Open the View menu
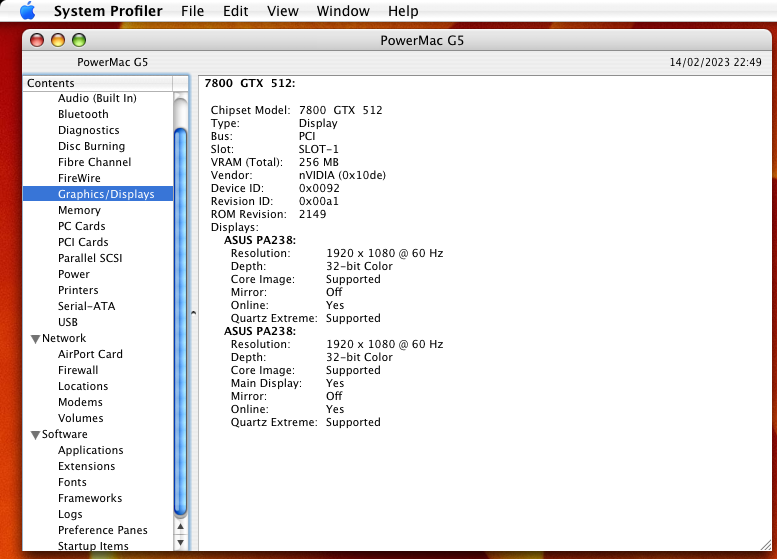 coord(282,11)
